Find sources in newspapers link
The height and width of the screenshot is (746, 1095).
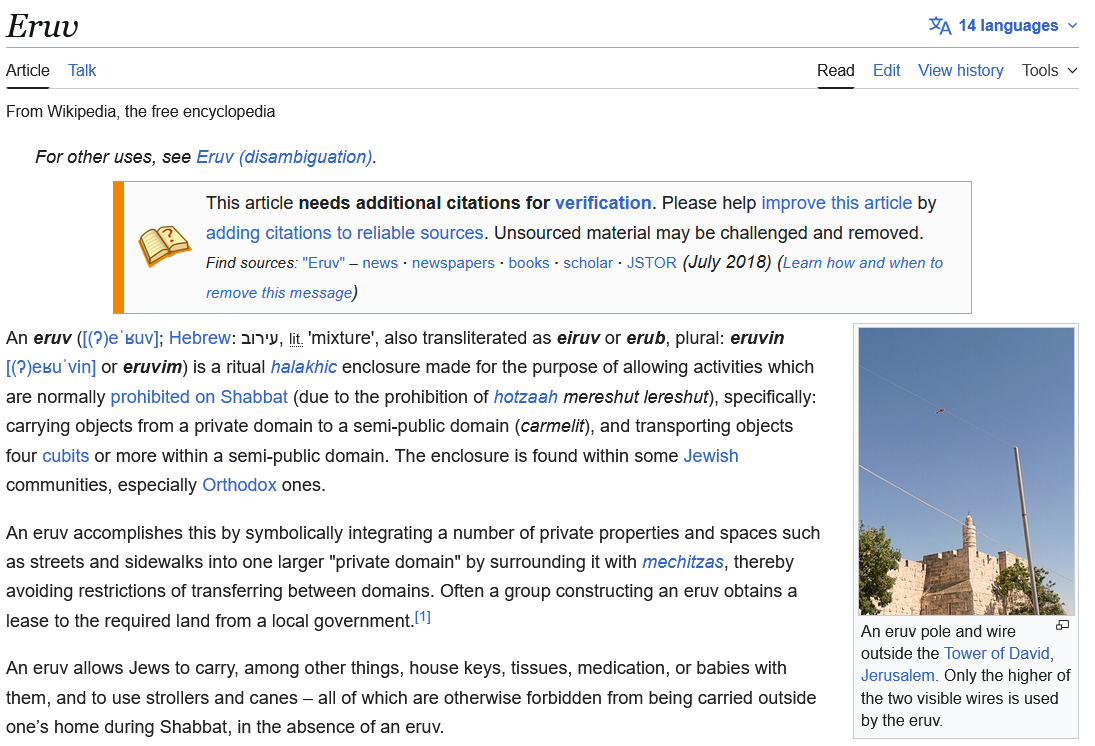[453, 263]
